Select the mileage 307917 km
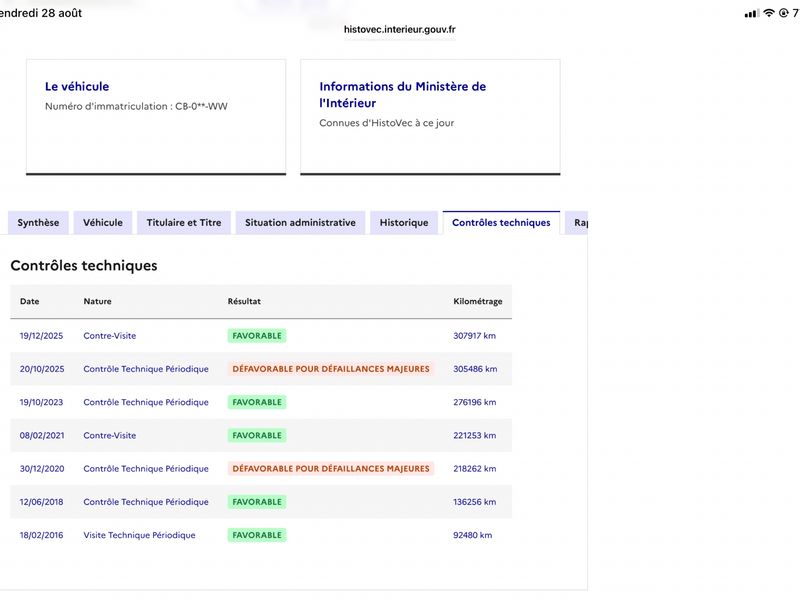The width and height of the screenshot is (800, 600). [x=474, y=336]
